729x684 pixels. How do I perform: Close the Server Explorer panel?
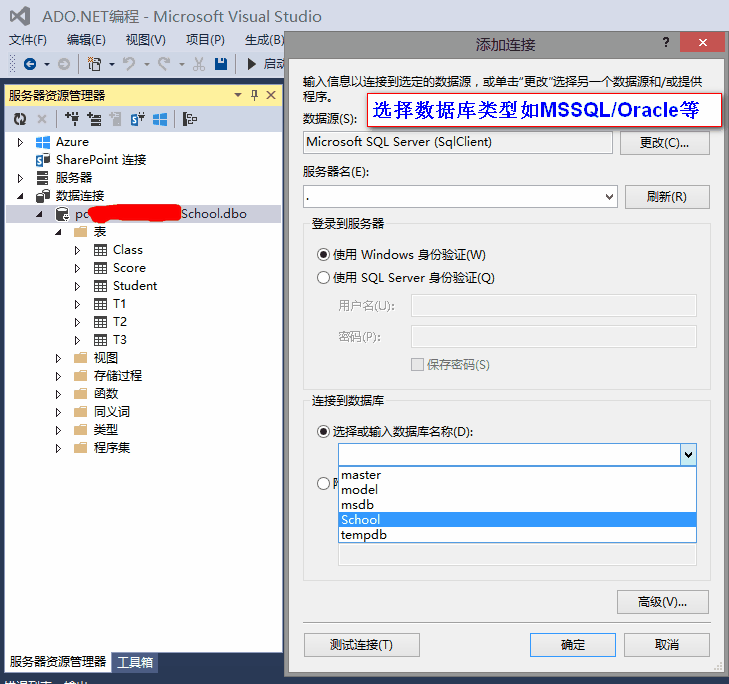tap(271, 95)
